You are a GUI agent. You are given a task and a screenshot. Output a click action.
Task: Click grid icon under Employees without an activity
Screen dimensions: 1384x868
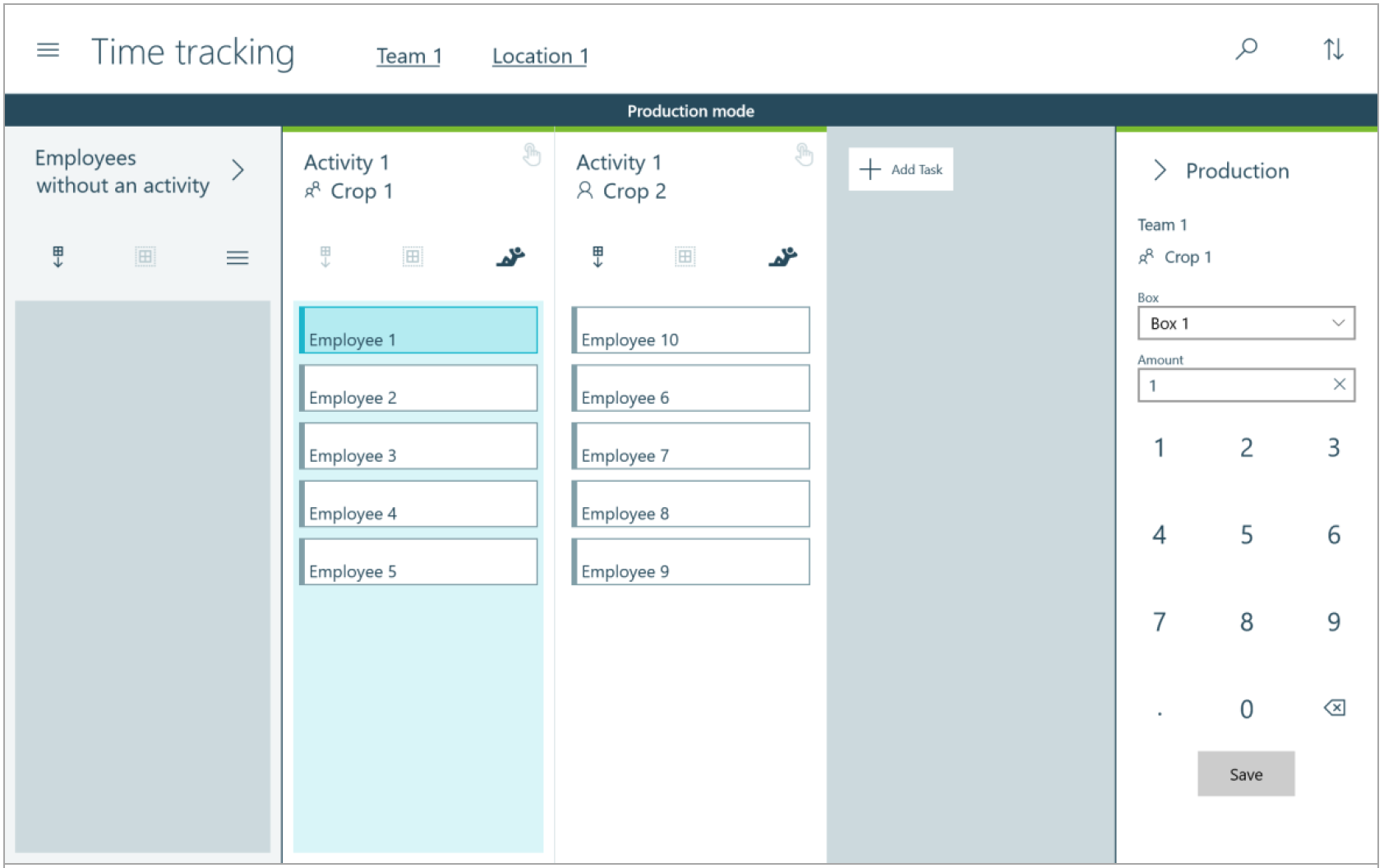pos(145,256)
